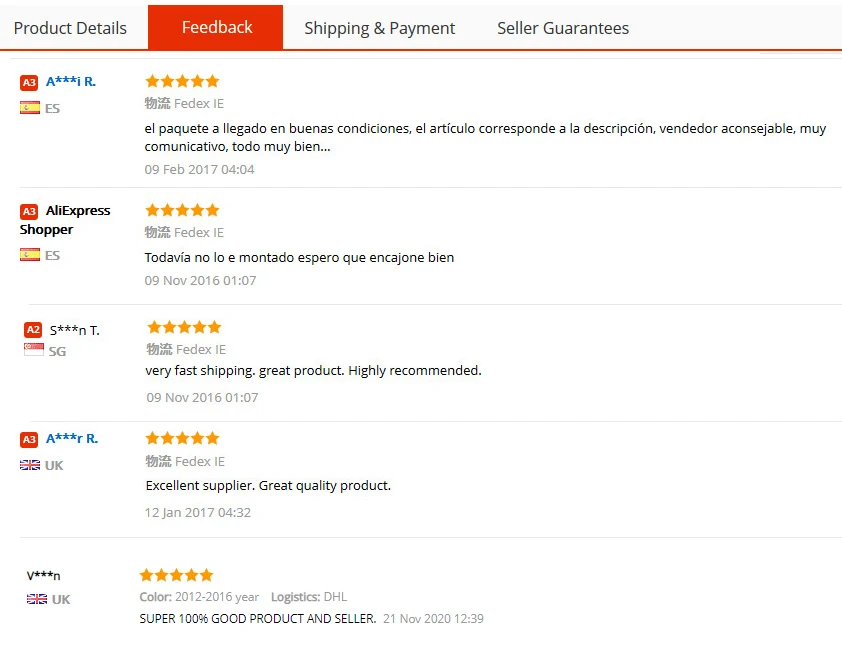The height and width of the screenshot is (663, 842).
Task: Click the A3 badge beside A***i R.
Action: (x=29, y=83)
